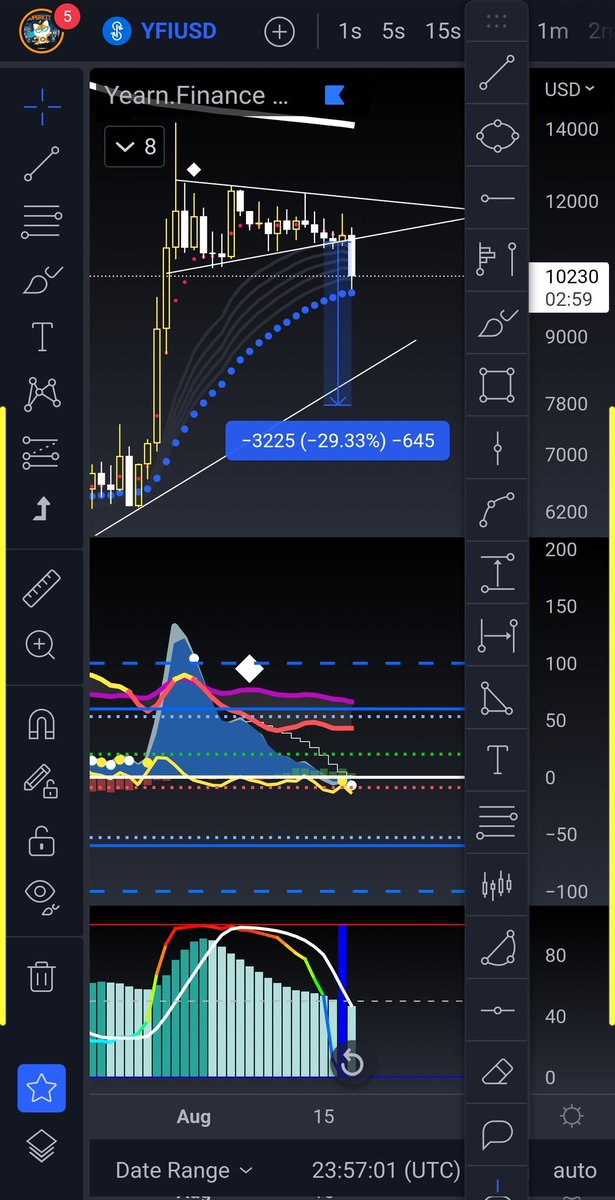Image resolution: width=615 pixels, height=1200 pixels.
Task: Click the Yearn.Finance chart title legend
Action: click(x=197, y=96)
